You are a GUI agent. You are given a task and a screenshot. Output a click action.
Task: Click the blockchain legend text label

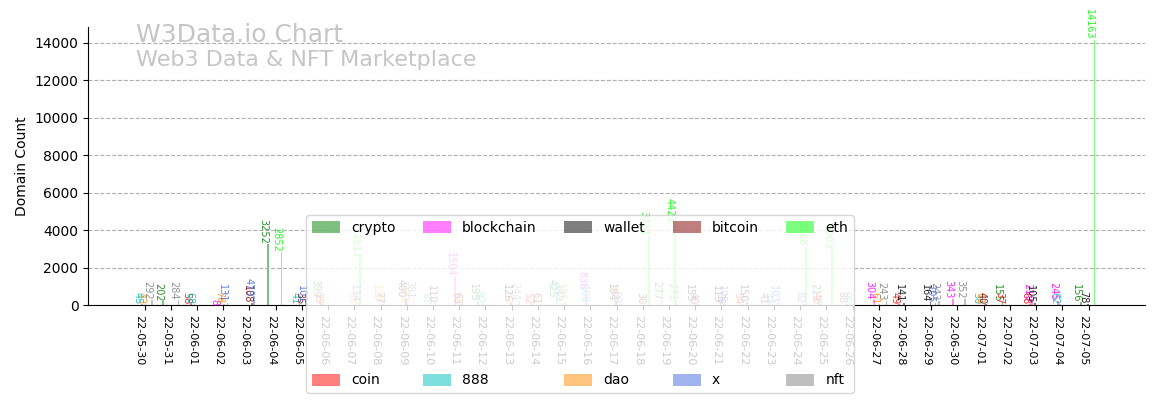499,228
